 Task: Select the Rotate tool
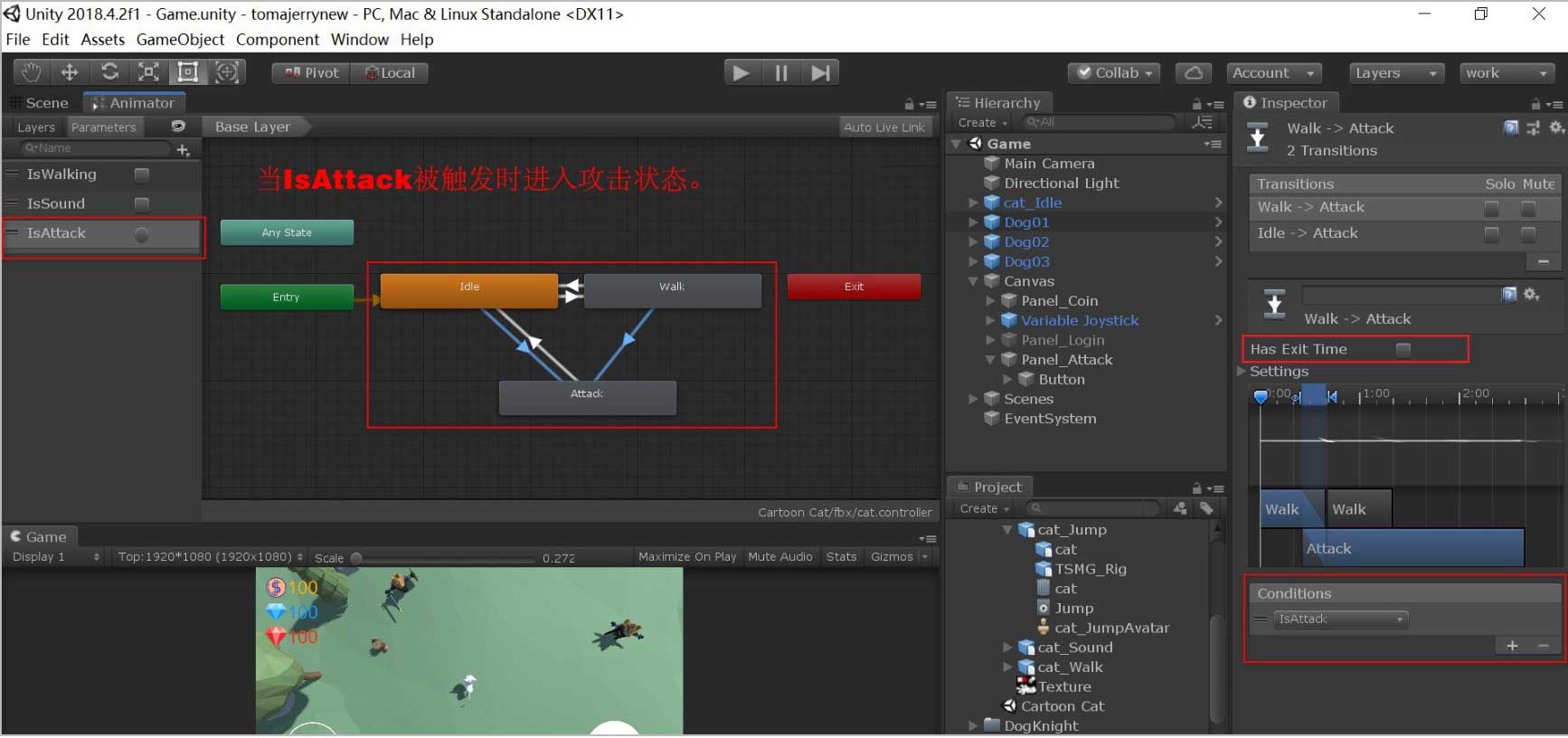coord(109,72)
